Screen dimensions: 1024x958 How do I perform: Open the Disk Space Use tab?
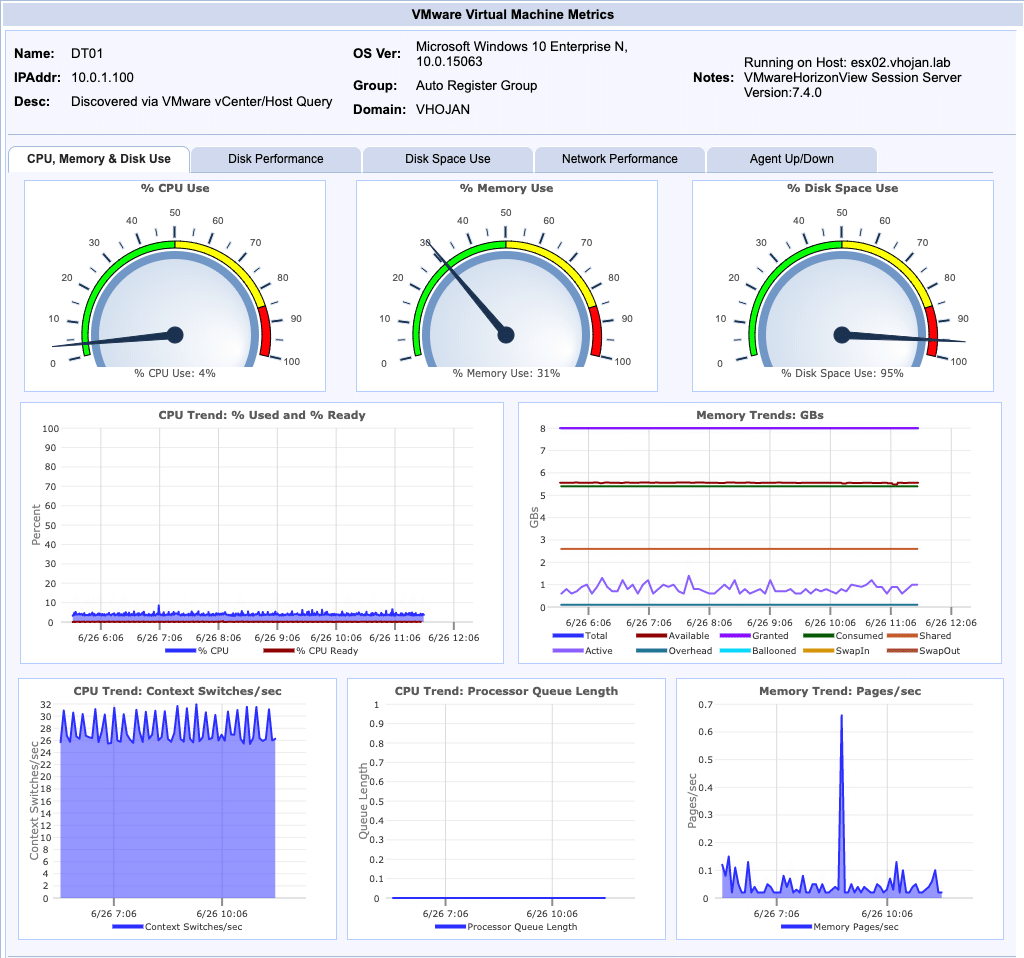pyautogui.click(x=447, y=159)
